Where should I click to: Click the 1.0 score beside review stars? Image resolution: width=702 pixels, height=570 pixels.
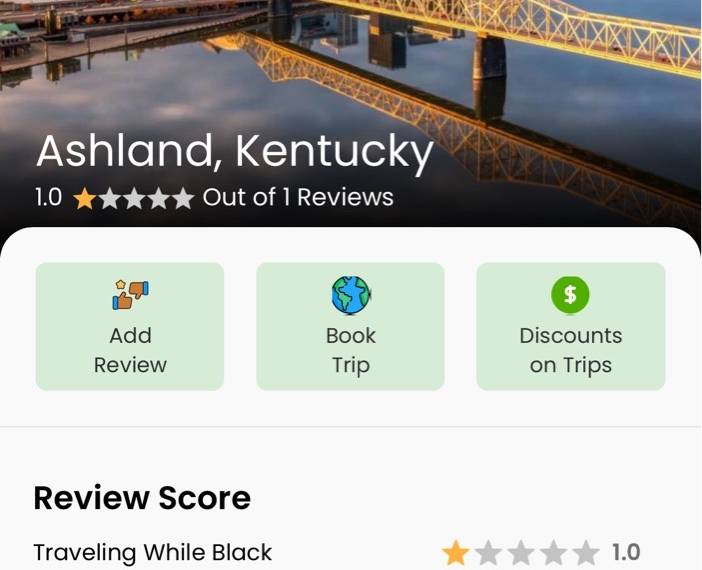pyautogui.click(x=626, y=553)
